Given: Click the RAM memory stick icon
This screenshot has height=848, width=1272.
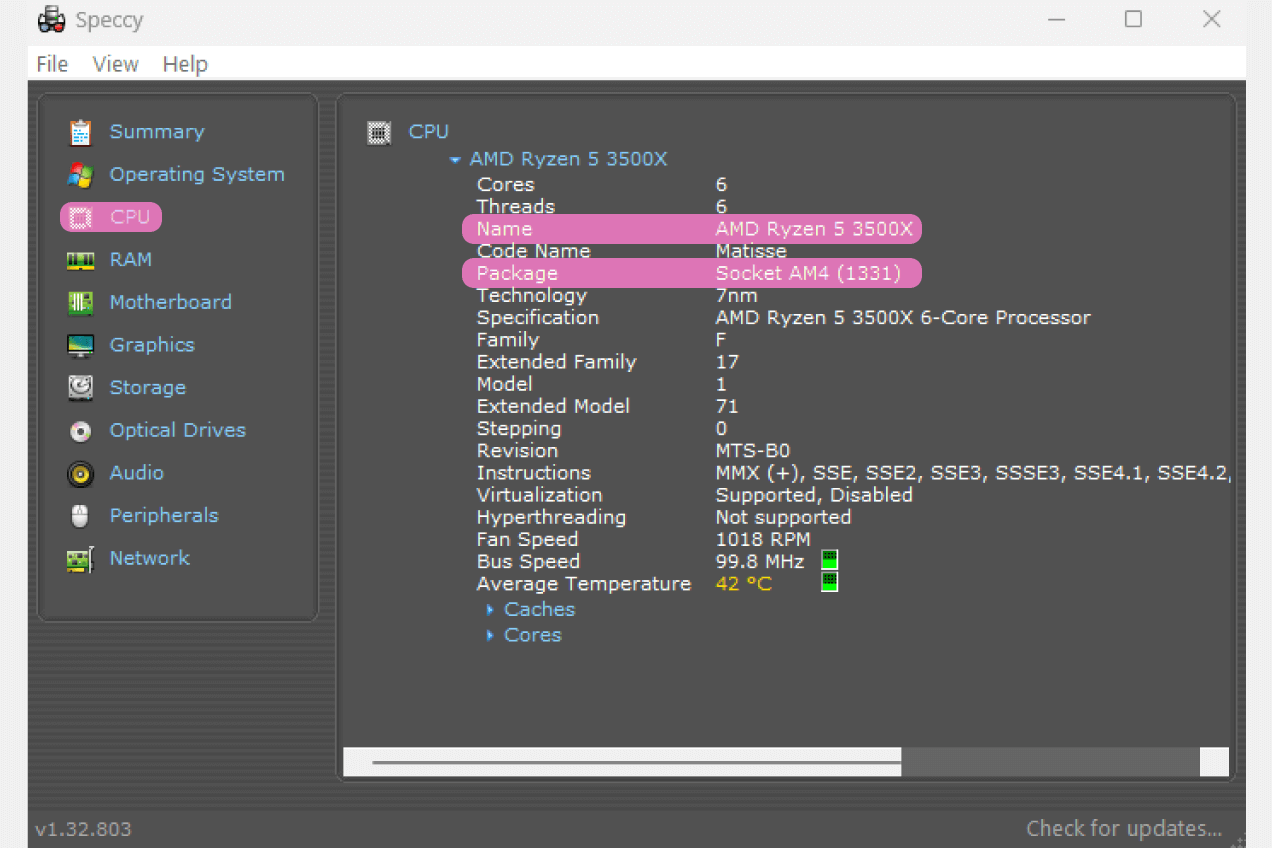Looking at the screenshot, I should pos(80,260).
